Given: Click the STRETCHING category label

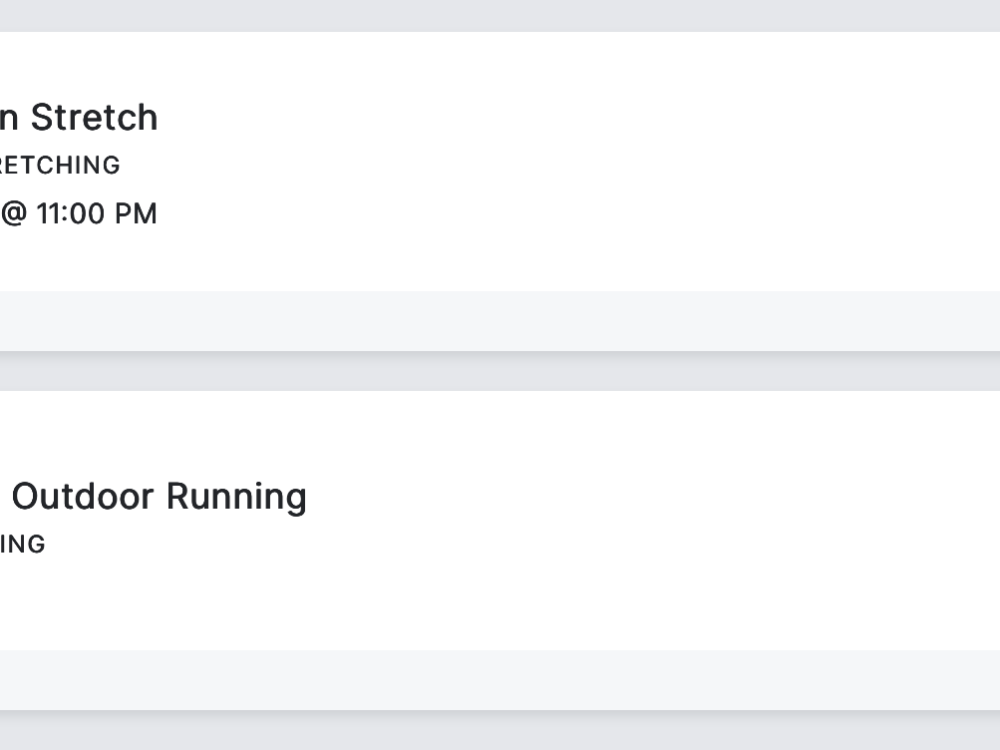Looking at the screenshot, I should (x=58, y=165).
